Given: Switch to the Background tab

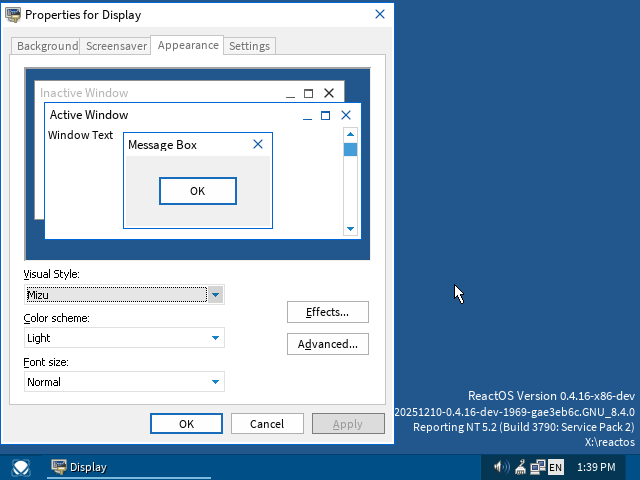Looking at the screenshot, I should 47,46.
